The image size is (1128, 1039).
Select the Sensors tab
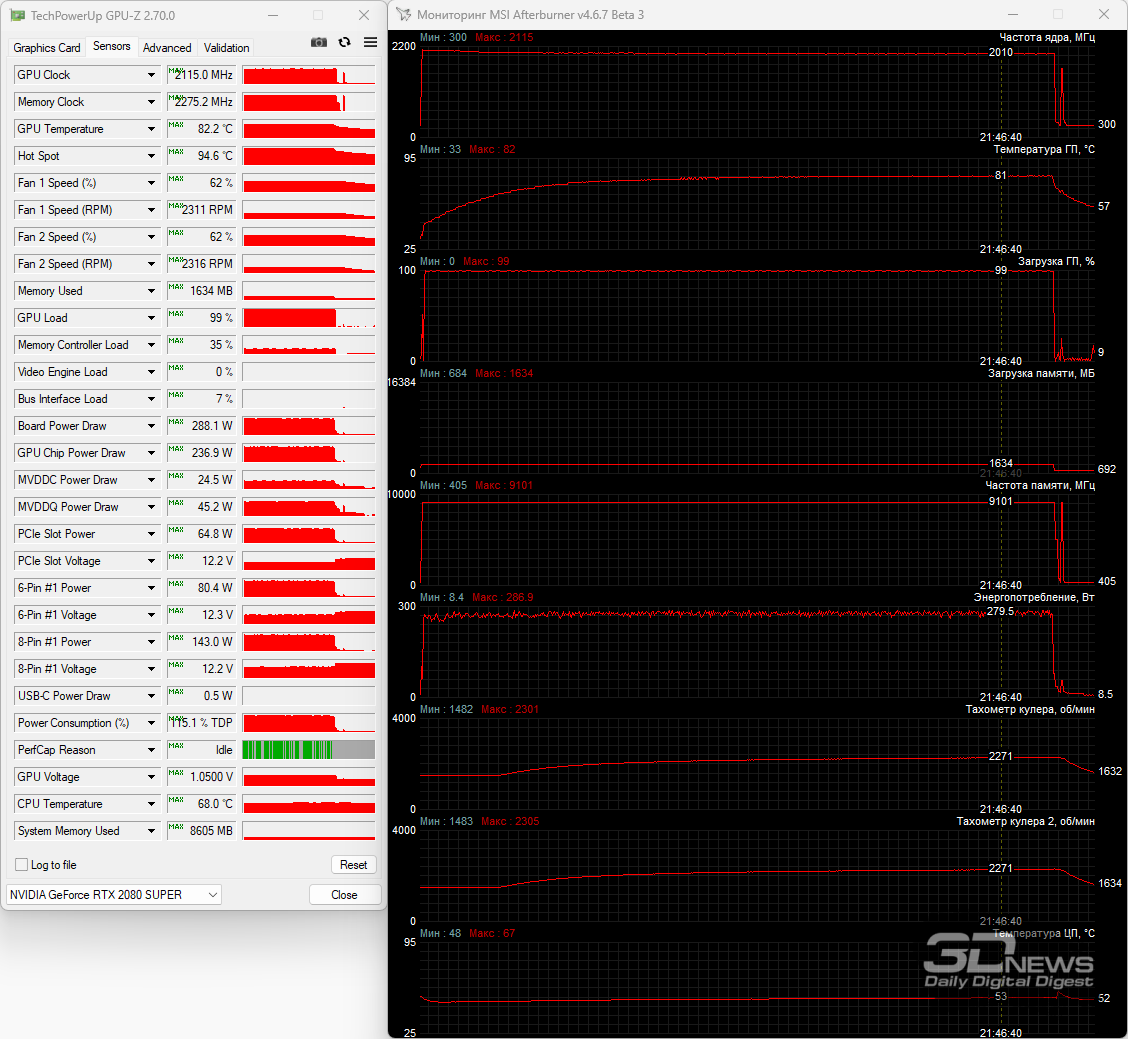pyautogui.click(x=112, y=46)
